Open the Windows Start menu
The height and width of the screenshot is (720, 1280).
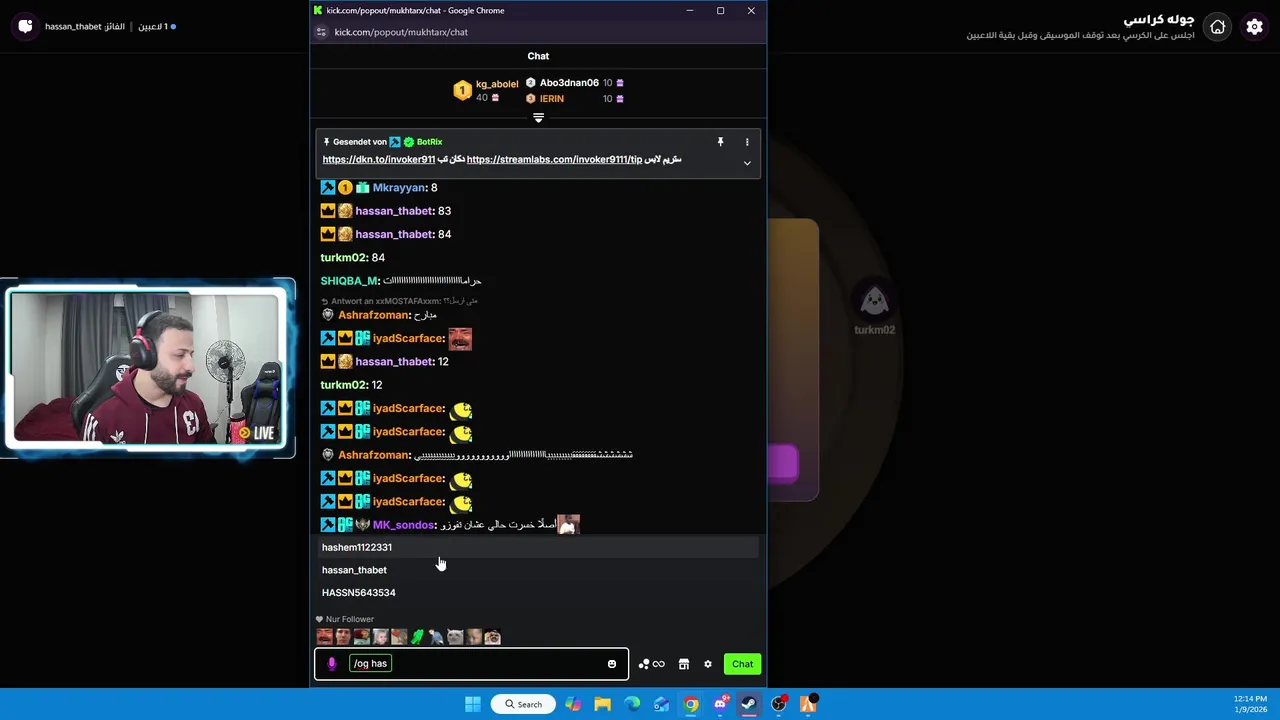[473, 704]
